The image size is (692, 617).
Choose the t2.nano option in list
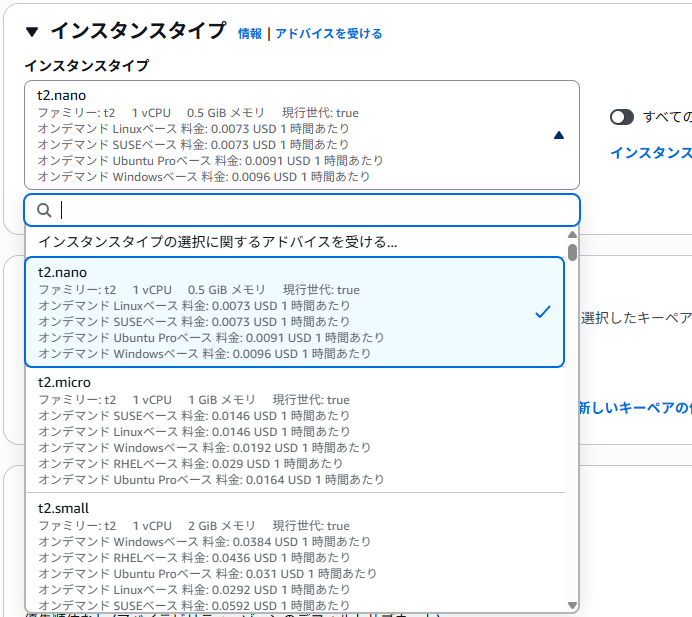295,312
